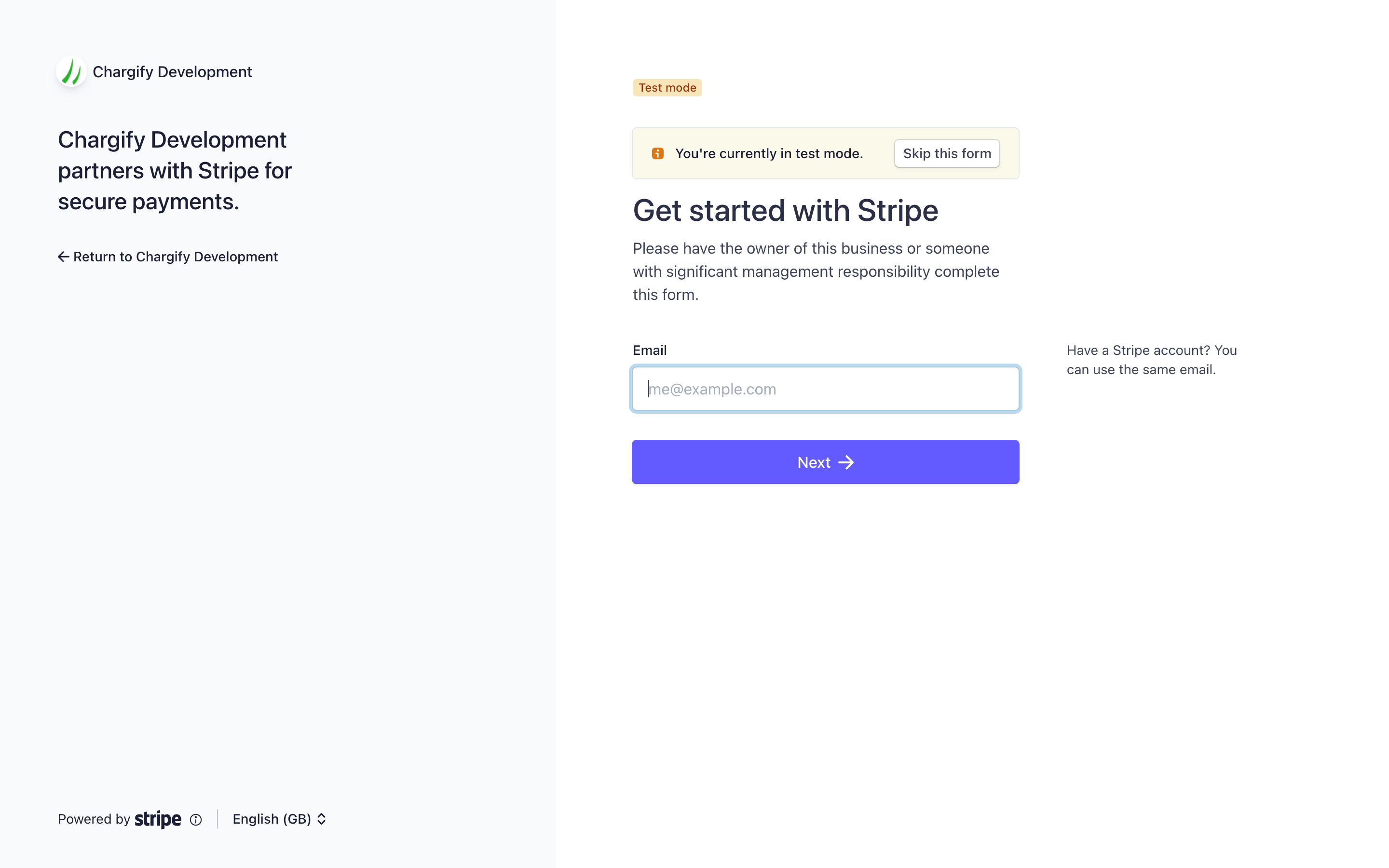Image resolution: width=1389 pixels, height=868 pixels.
Task: Click the right arrow on Next button
Action: point(846,462)
